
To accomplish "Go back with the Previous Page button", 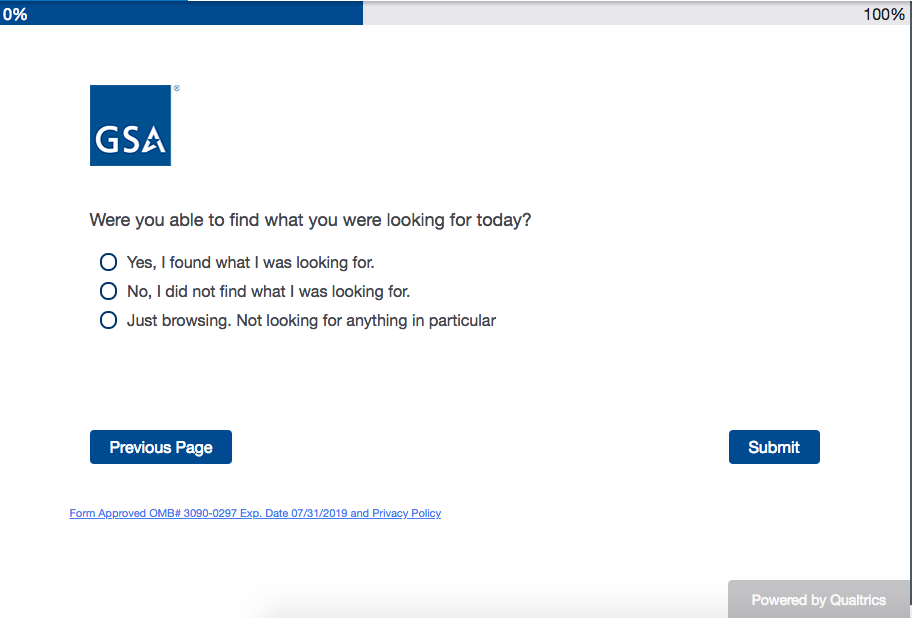I will click(161, 447).
